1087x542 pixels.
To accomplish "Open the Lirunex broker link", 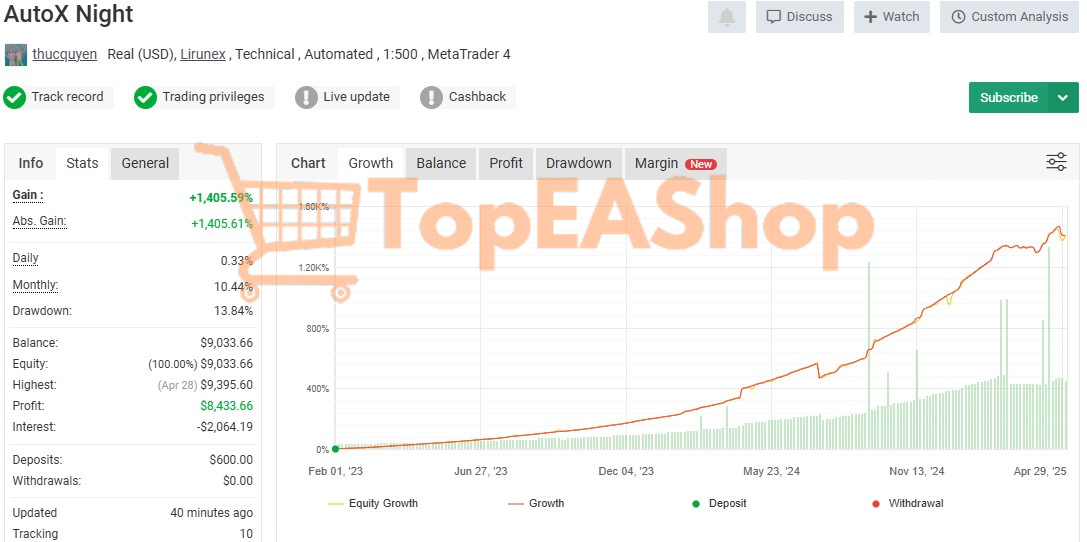I will tap(203, 54).
